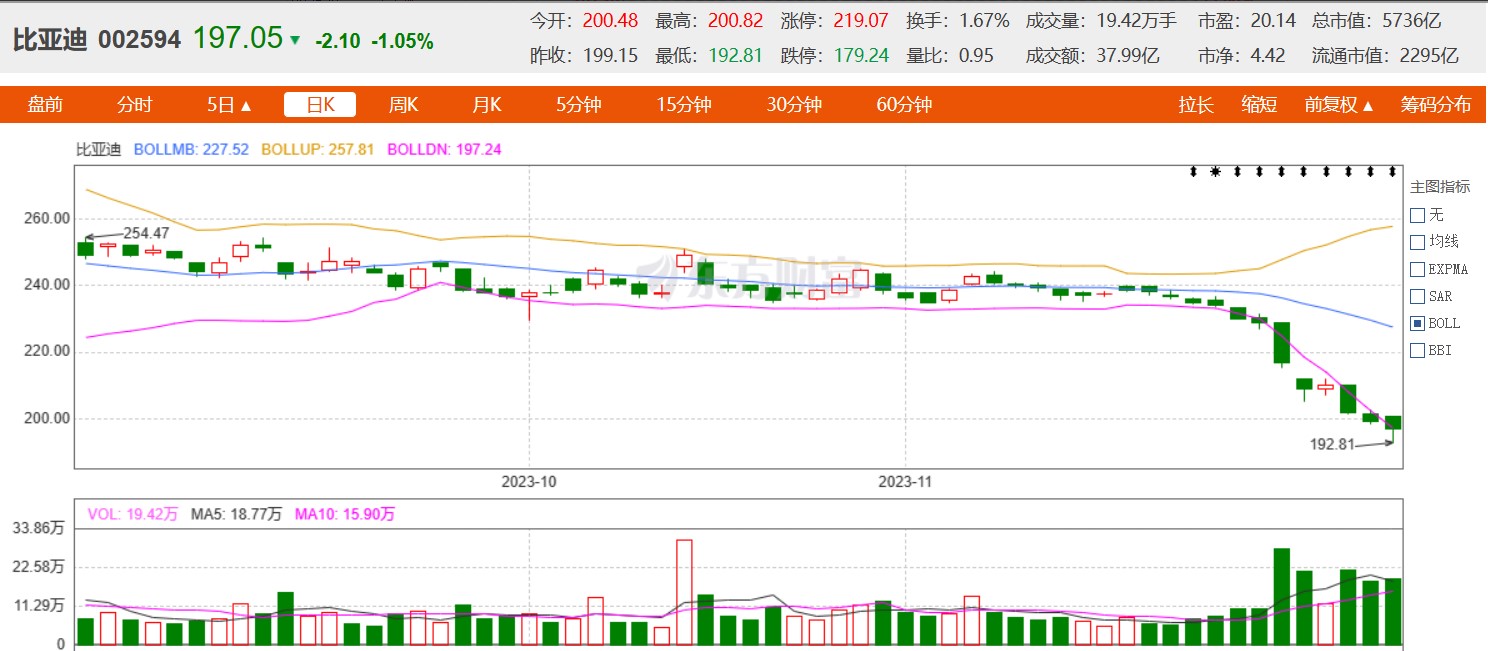The image size is (1488, 651).
Task: Toggle the BOLL indicator checkbox
Action: (1417, 323)
